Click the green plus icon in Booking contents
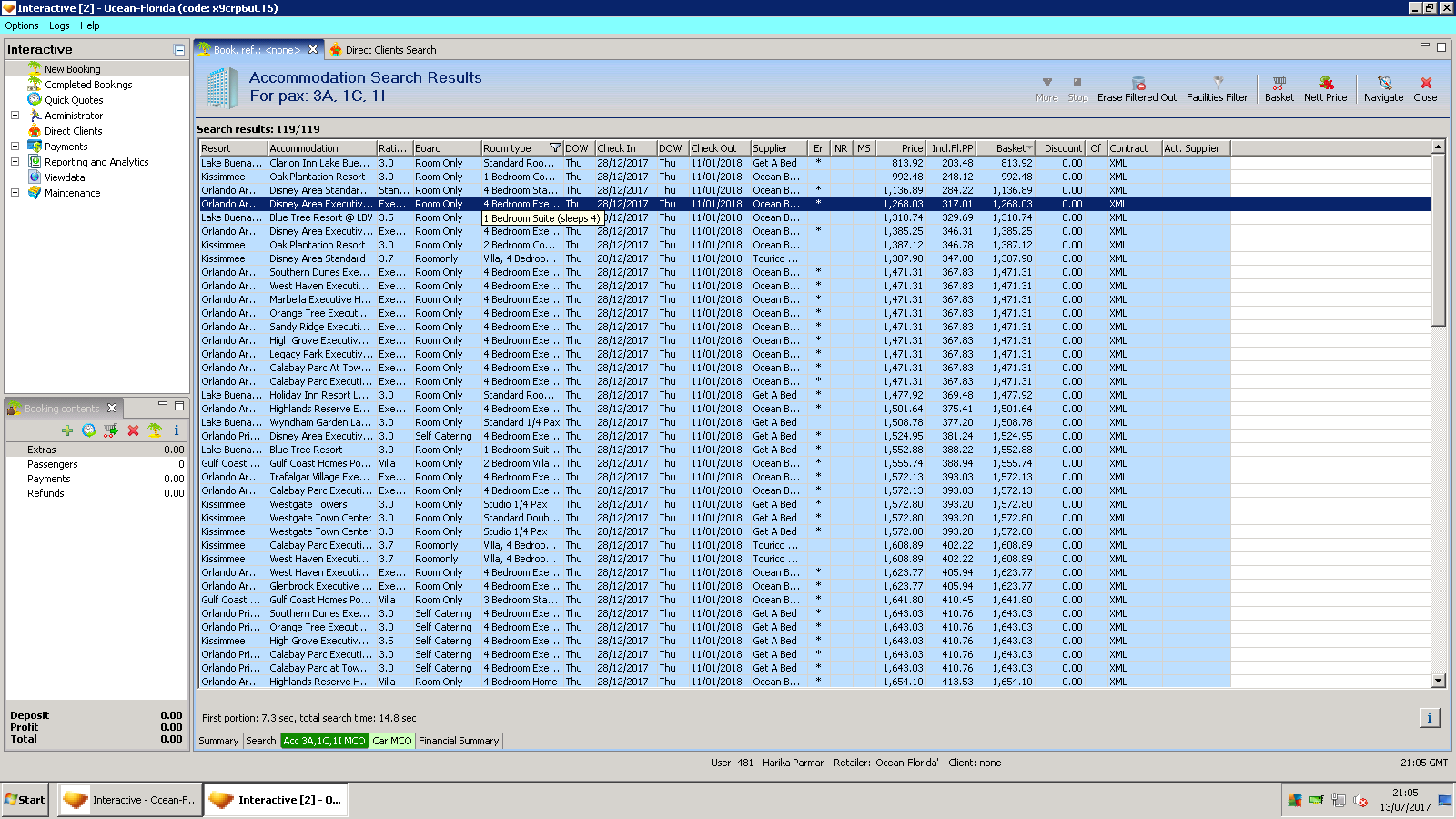This screenshot has height=819, width=1456. tap(66, 430)
